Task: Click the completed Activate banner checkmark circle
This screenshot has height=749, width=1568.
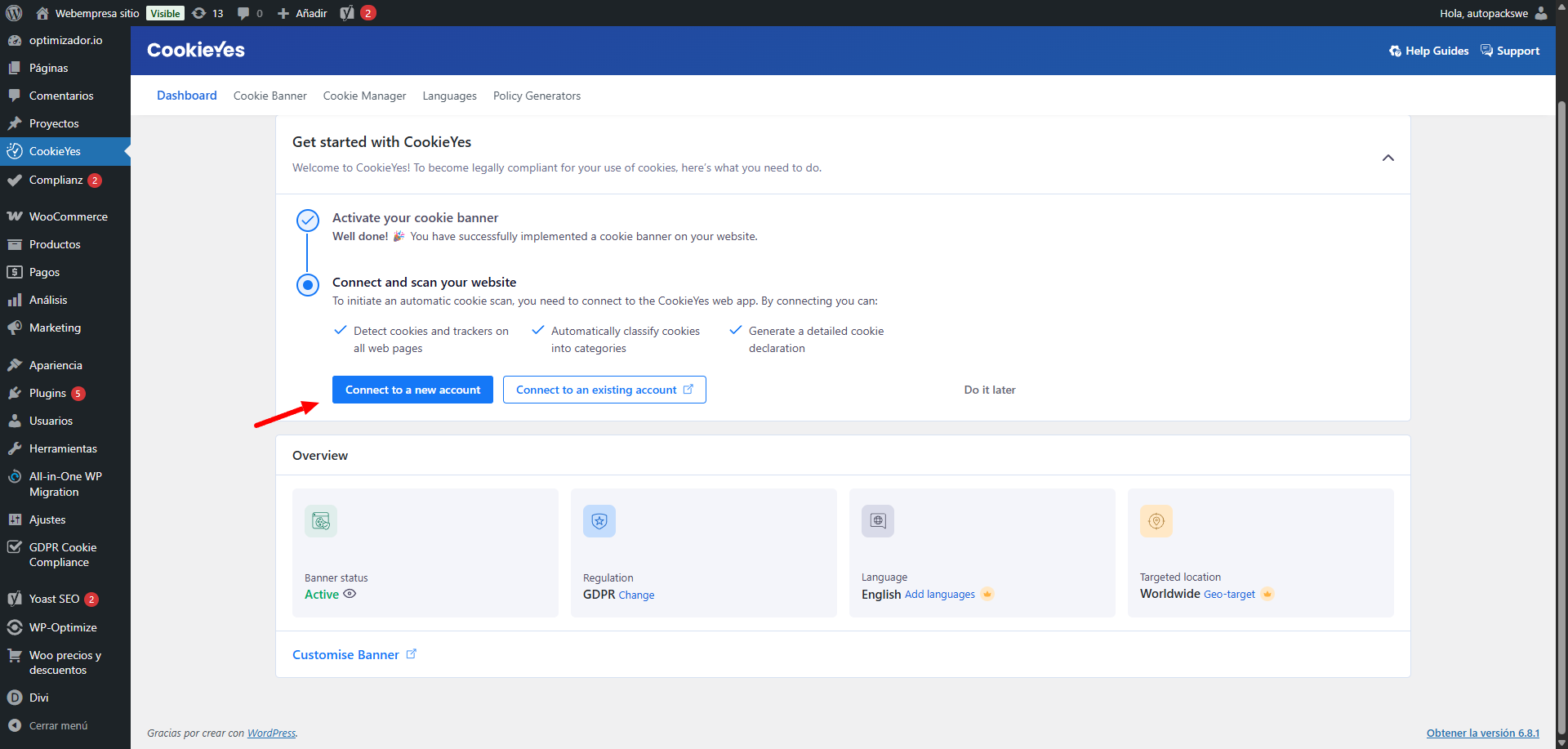Action: click(308, 221)
